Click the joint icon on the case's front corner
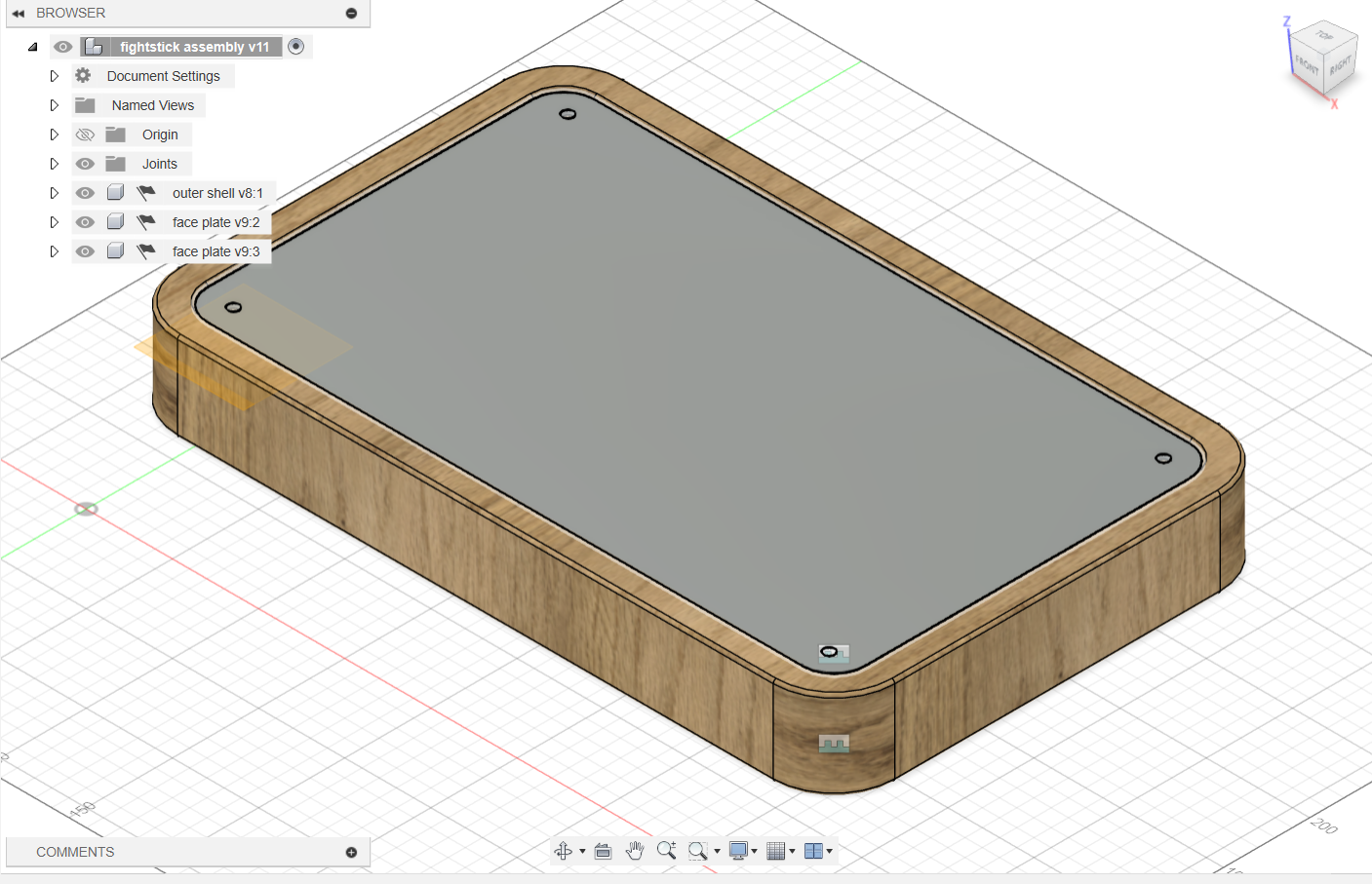Screen dimensions: 1372x884 (x=834, y=744)
